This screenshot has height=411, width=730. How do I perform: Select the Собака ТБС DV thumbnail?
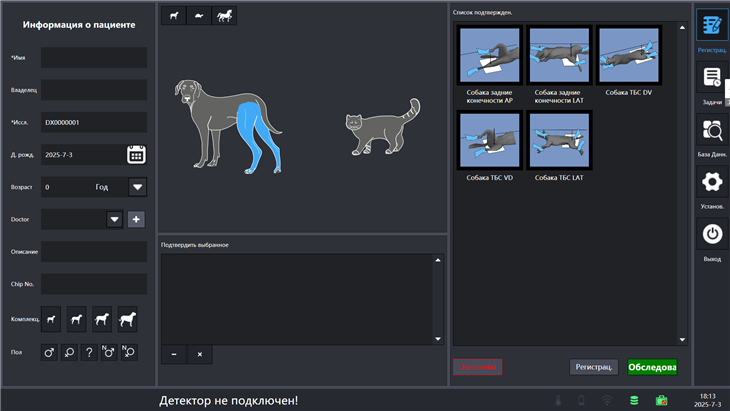[628, 55]
